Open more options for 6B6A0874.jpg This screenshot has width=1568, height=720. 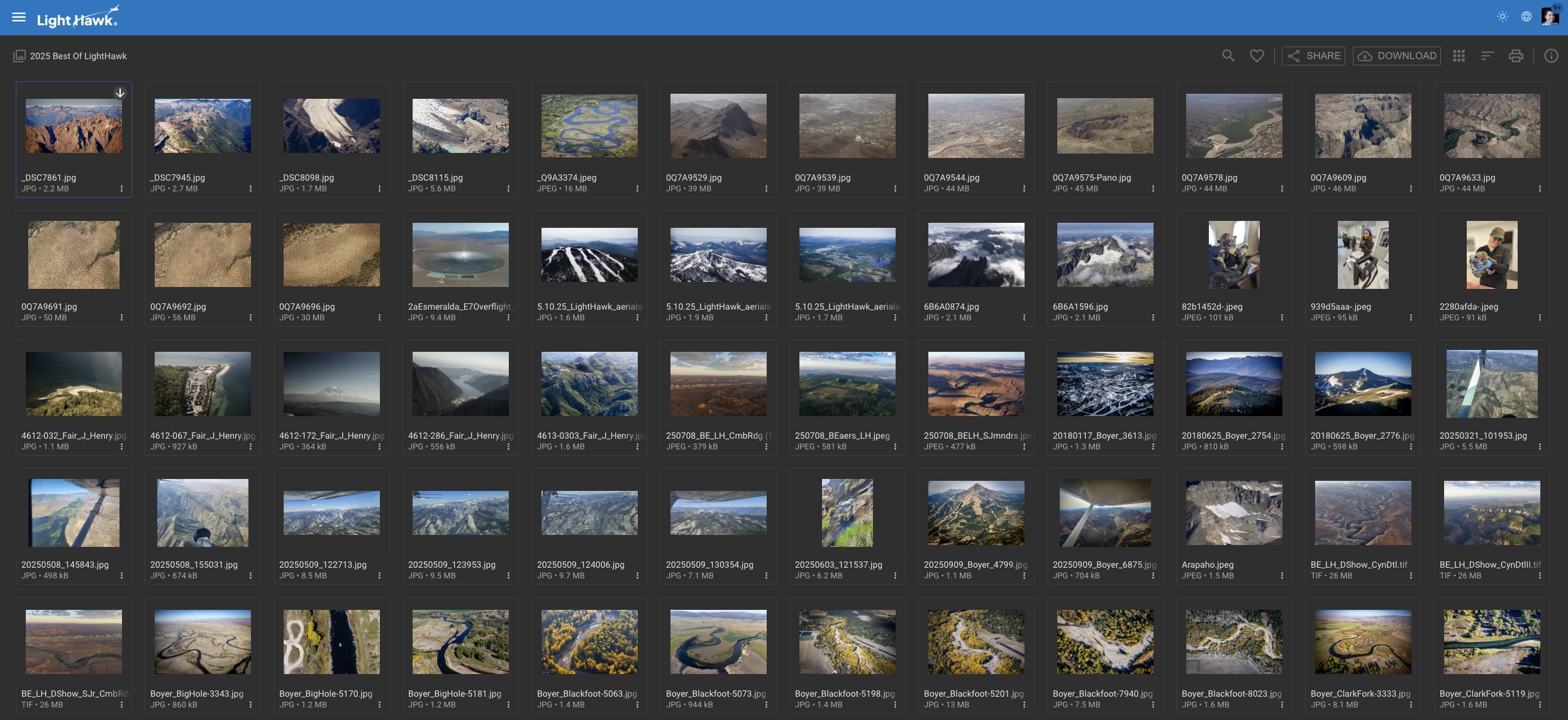[x=1024, y=318]
